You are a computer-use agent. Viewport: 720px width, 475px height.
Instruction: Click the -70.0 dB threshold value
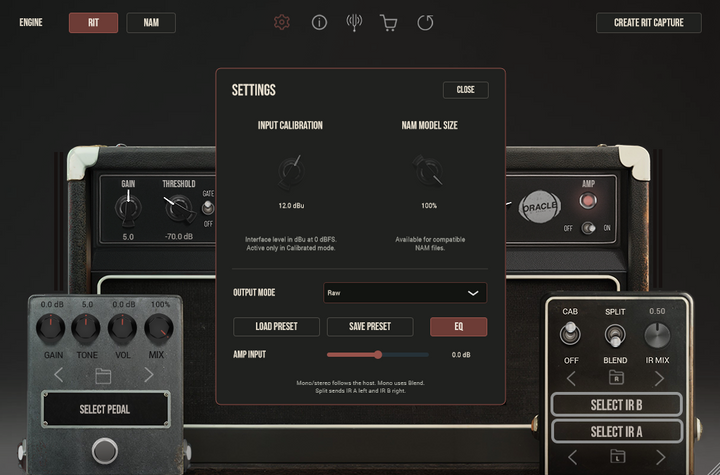179,237
